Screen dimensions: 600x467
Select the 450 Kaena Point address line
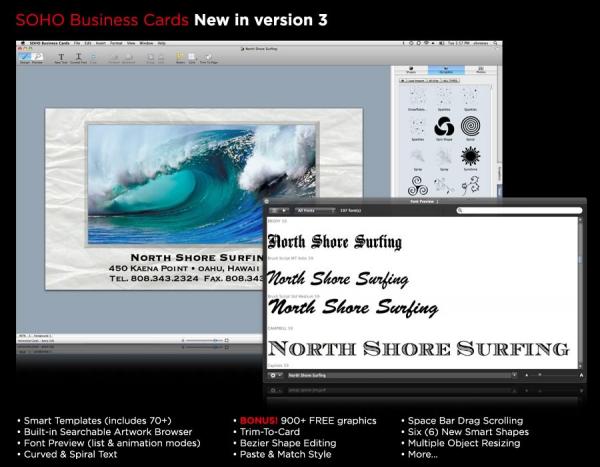(x=184, y=268)
